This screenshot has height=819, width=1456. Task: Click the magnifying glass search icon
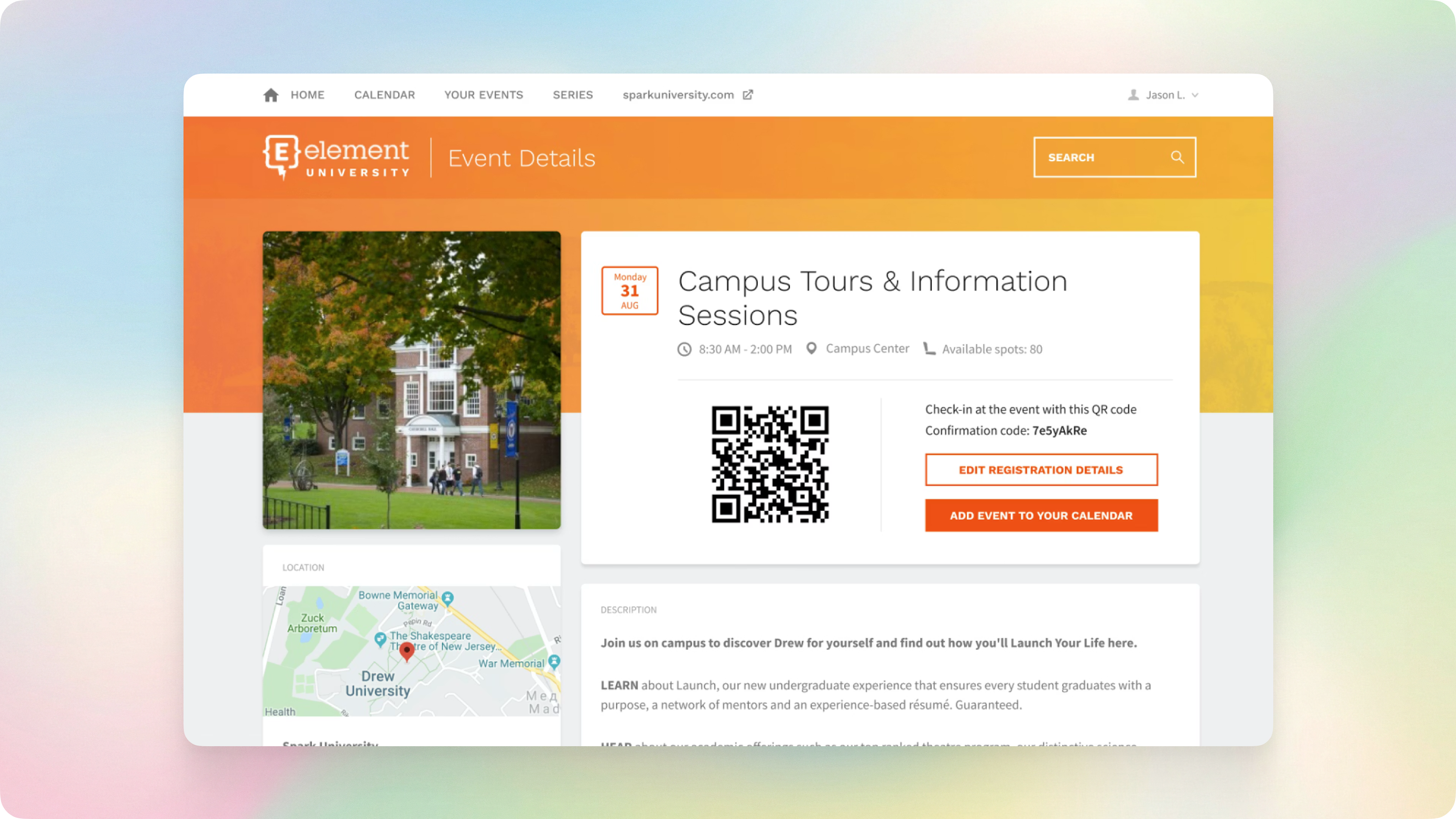tap(1177, 157)
